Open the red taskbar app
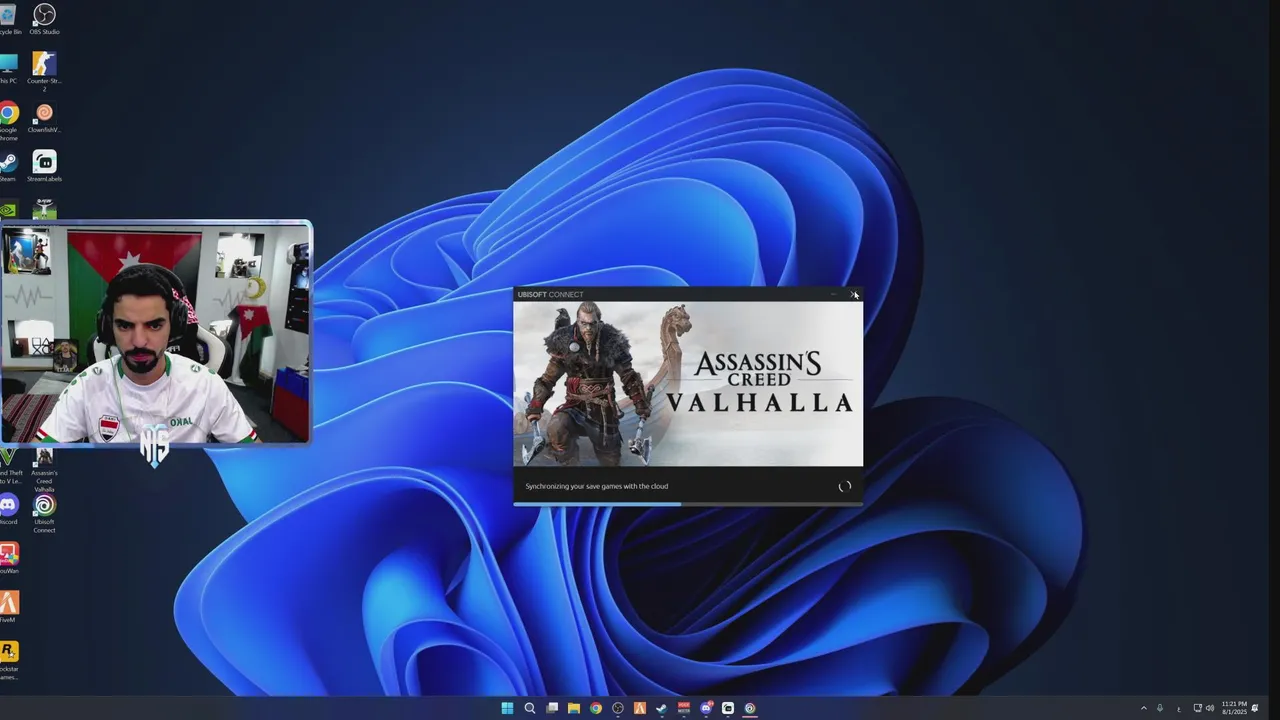 pos(684,708)
